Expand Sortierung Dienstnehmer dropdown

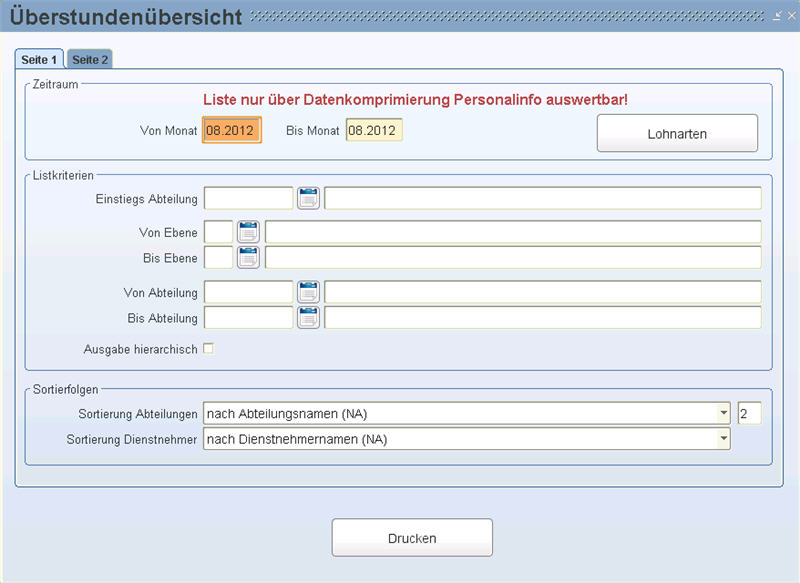point(723,439)
